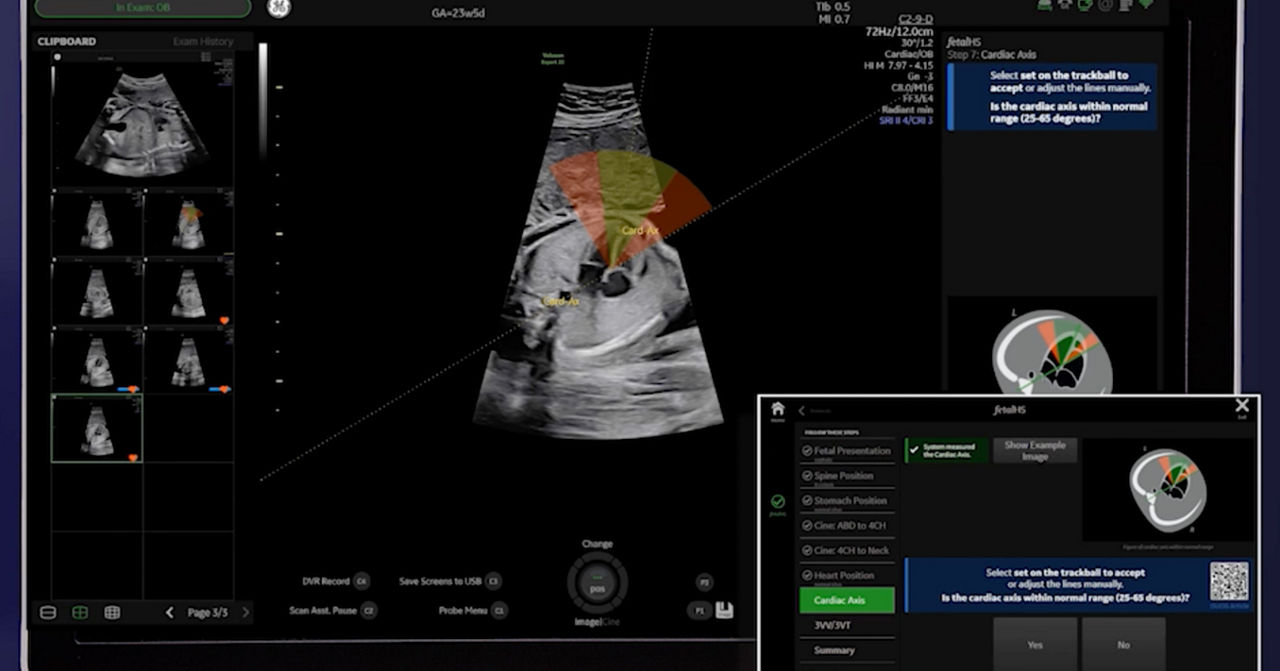Screen dimensions: 1280x671
Task: Go to previous clipboard page arrow
Action: pyautogui.click(x=169, y=613)
